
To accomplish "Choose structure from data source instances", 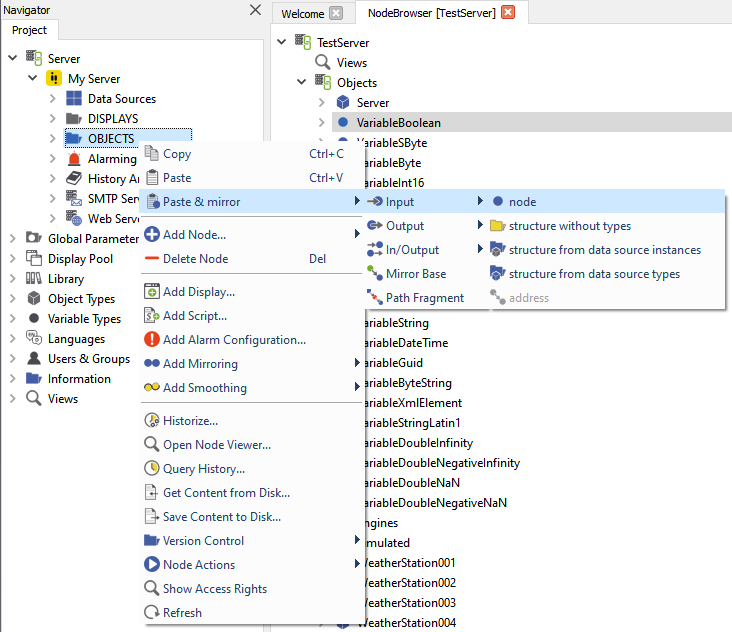I will (606, 249).
